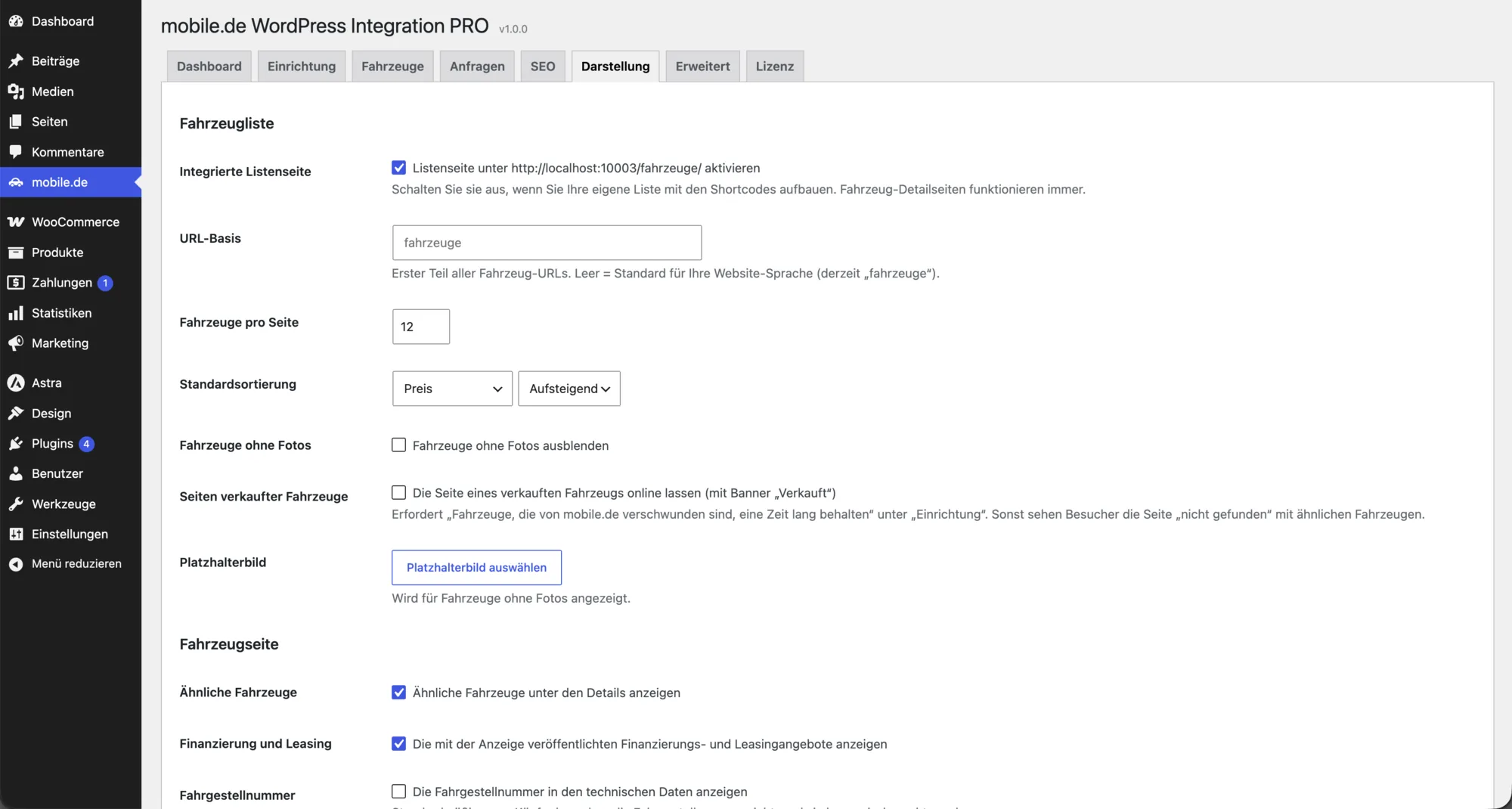The height and width of the screenshot is (809, 1512).
Task: Open the Fahrzeuge tab
Action: click(x=392, y=67)
